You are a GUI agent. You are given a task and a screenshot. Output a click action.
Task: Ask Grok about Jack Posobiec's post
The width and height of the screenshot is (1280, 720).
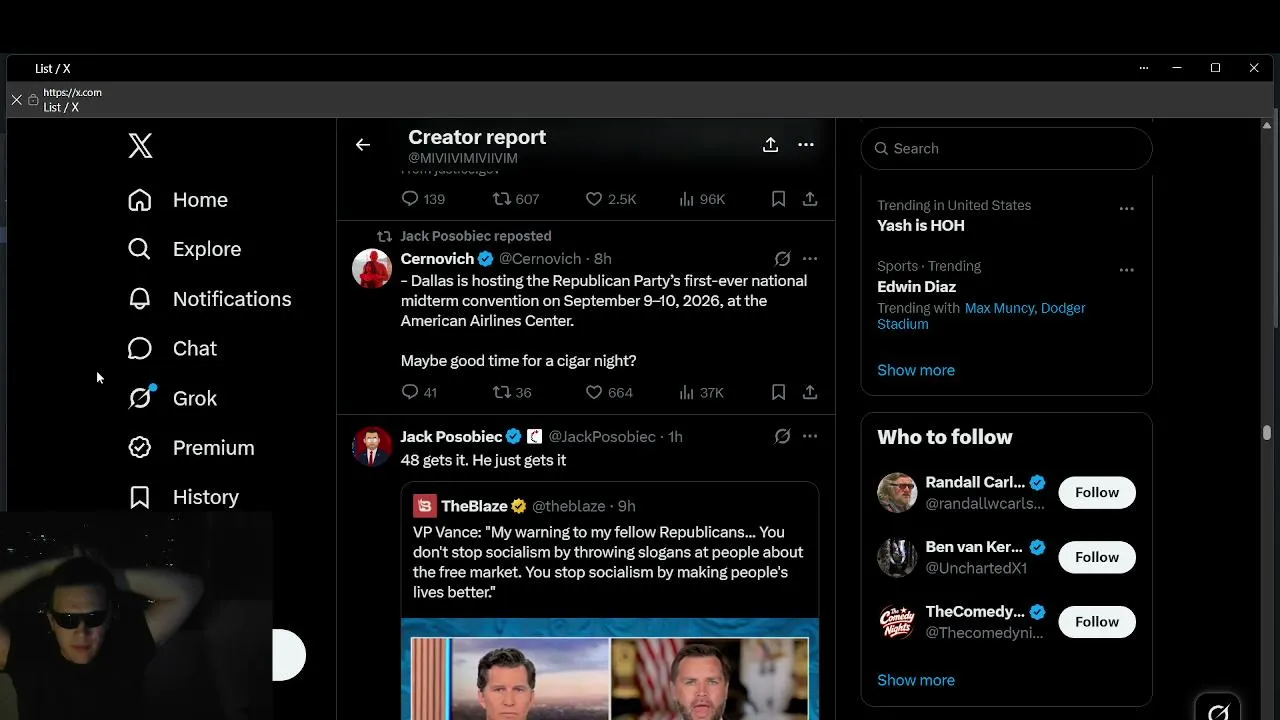pos(782,436)
